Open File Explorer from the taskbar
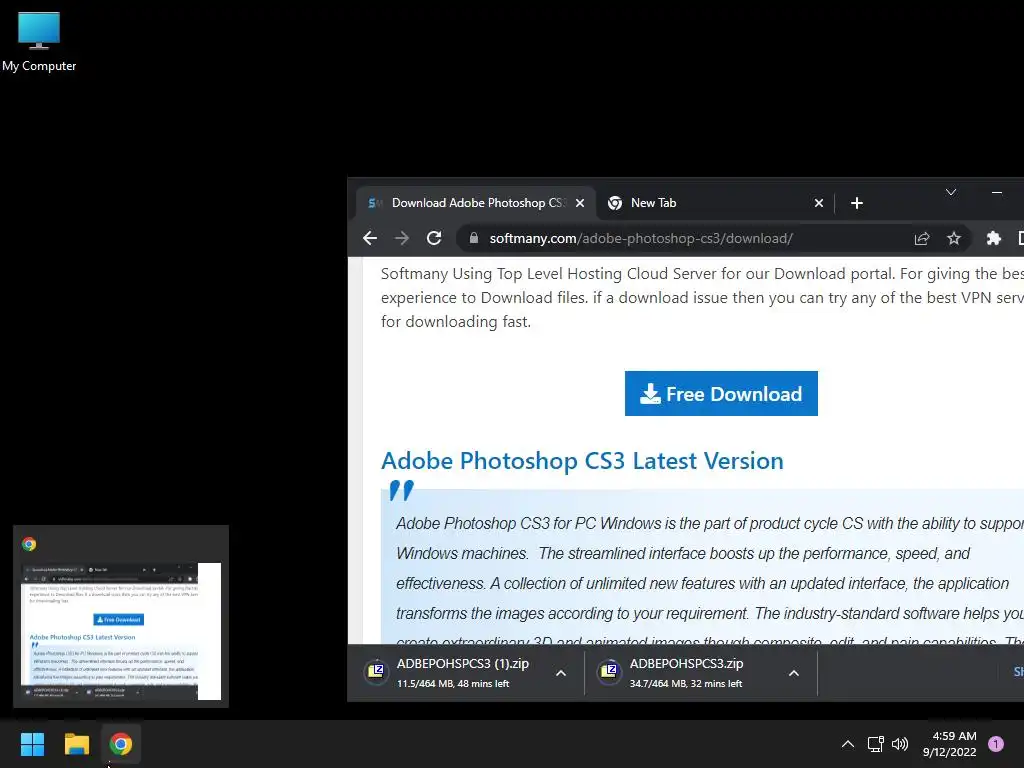Screen dimensions: 1024x768 click(x=76, y=744)
